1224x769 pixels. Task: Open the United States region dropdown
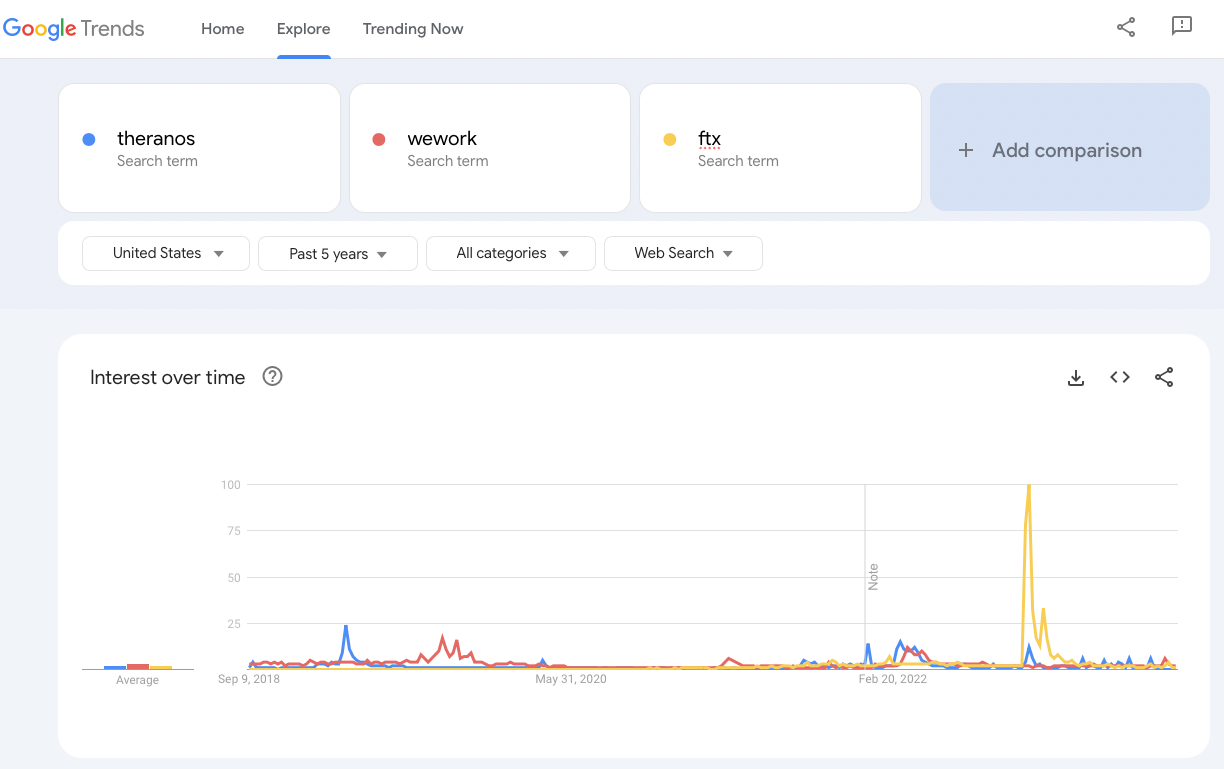[x=166, y=253]
